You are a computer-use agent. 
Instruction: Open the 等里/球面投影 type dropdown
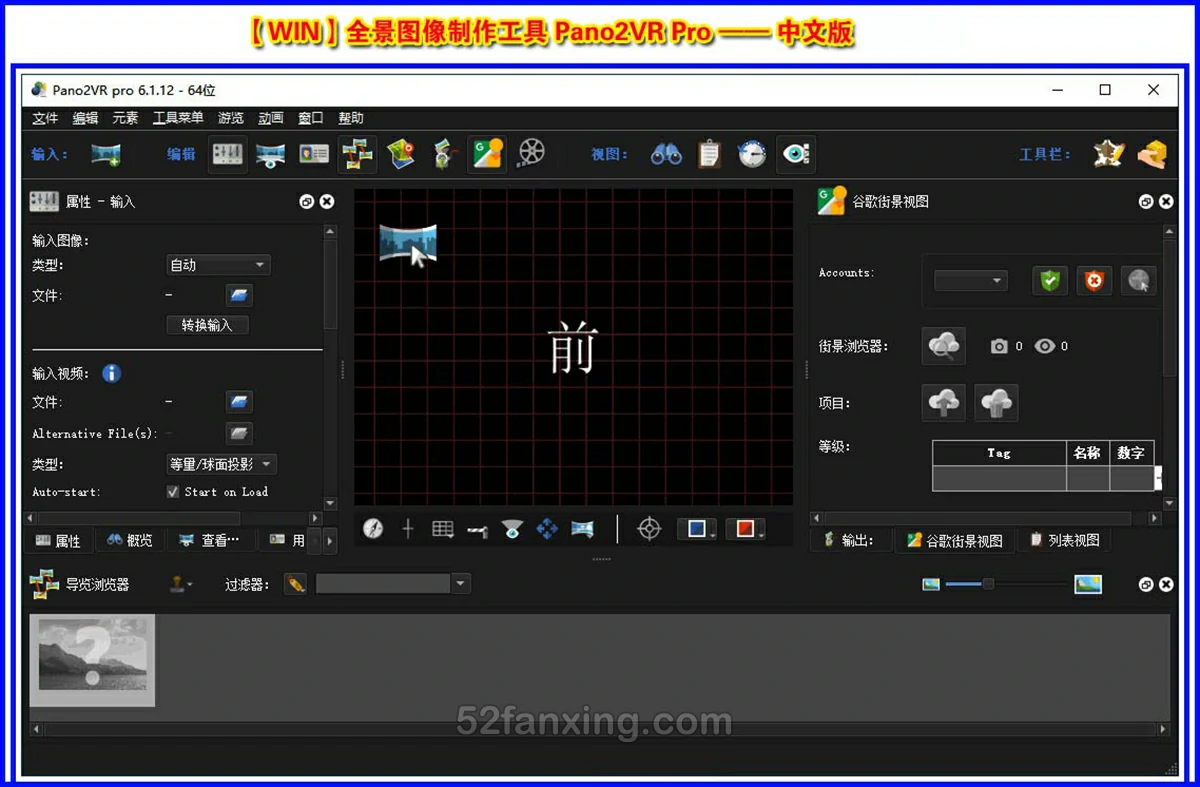click(x=221, y=464)
